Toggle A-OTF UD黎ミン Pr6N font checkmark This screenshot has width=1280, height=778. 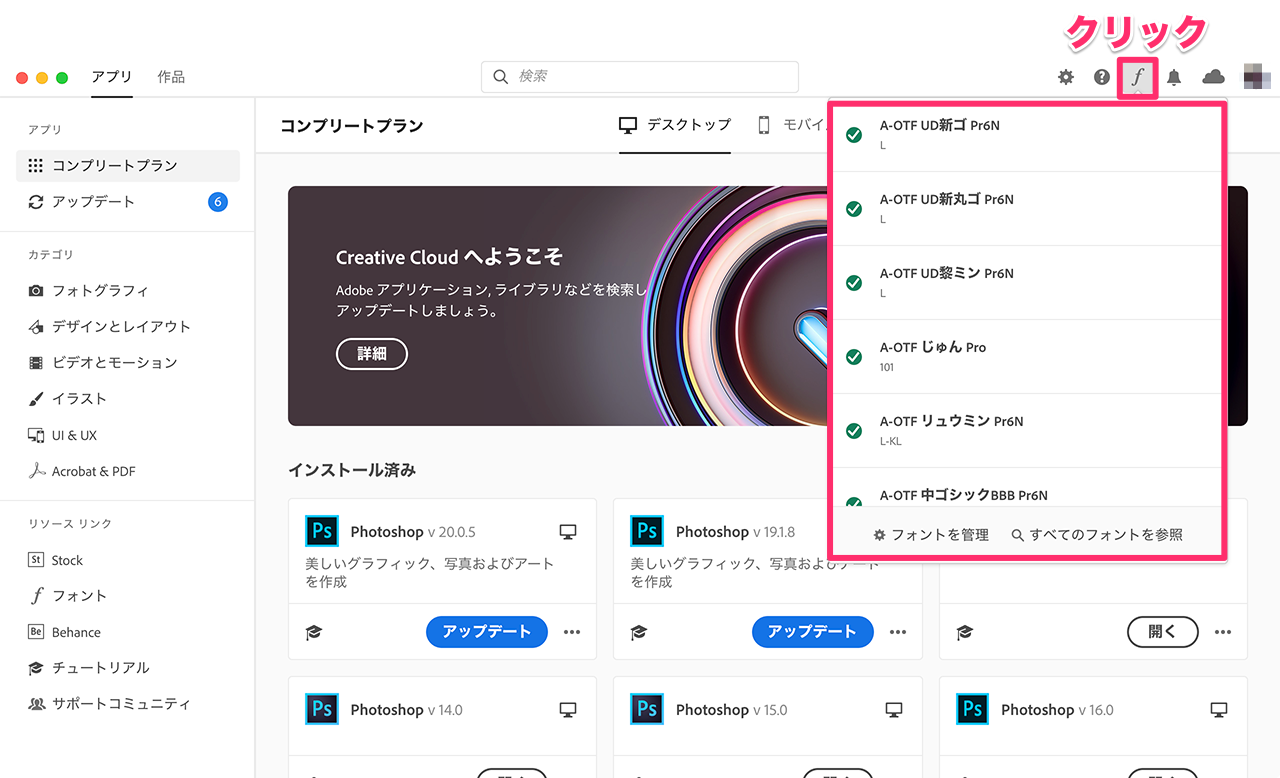(x=854, y=283)
